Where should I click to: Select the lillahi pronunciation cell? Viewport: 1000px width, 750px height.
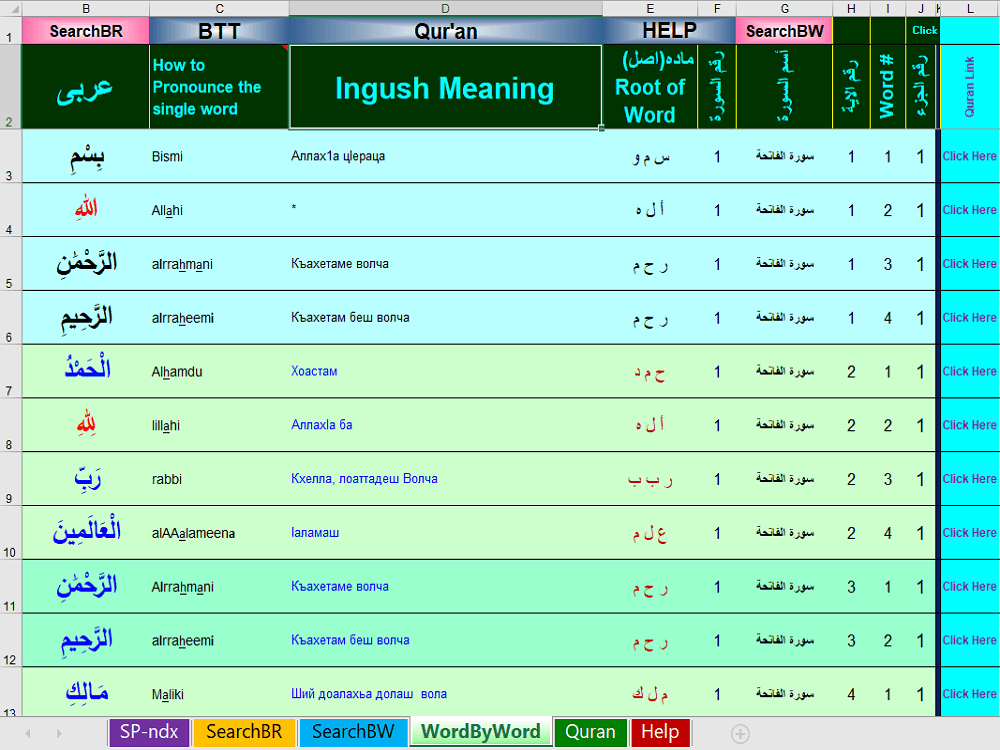(x=219, y=425)
